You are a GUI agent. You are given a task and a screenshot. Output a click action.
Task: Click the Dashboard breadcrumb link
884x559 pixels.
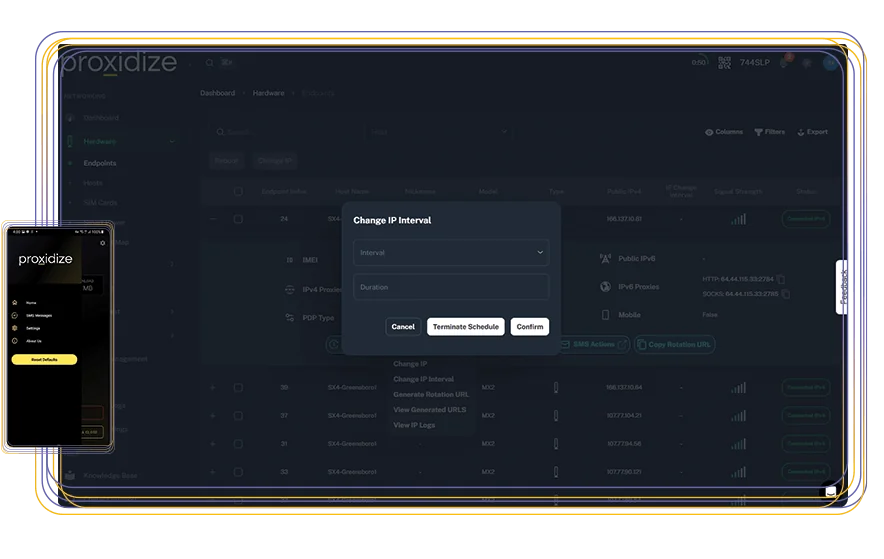[218, 93]
